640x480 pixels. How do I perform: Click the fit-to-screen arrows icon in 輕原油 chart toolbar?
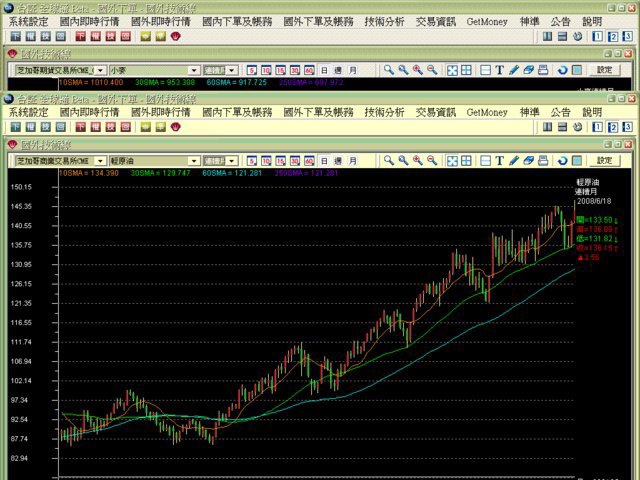click(452, 160)
